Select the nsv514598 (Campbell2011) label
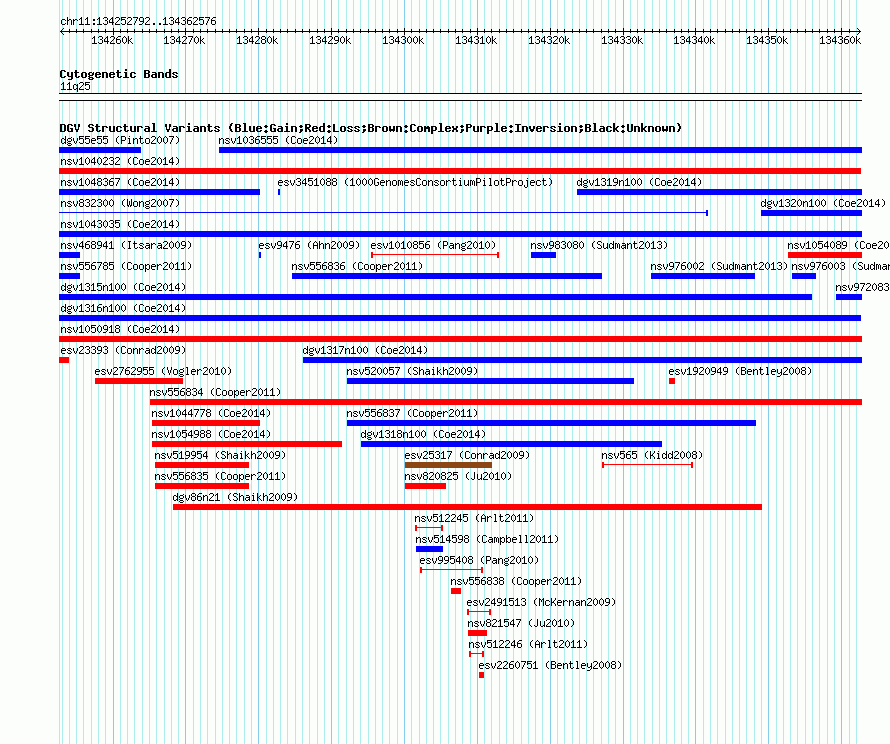The image size is (890, 744). coord(487,539)
